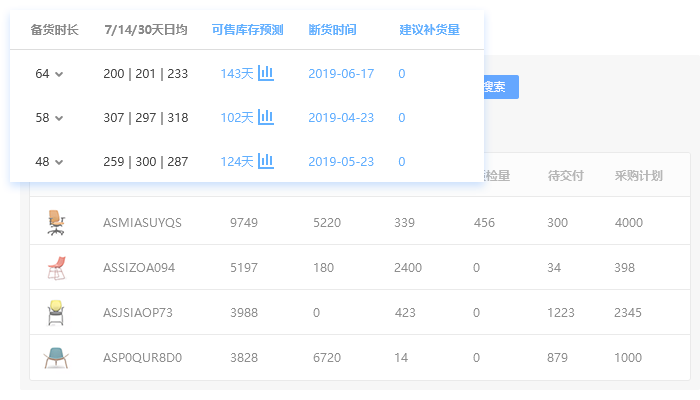Image resolution: width=700 pixels, height=400 pixels.
Task: Open the 2019-05-23 stockout date link
Action: click(341, 162)
